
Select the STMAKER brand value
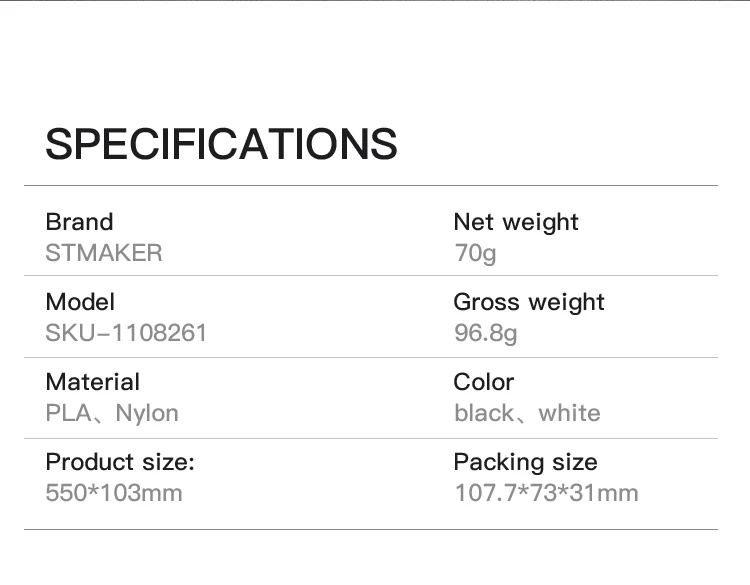click(103, 253)
